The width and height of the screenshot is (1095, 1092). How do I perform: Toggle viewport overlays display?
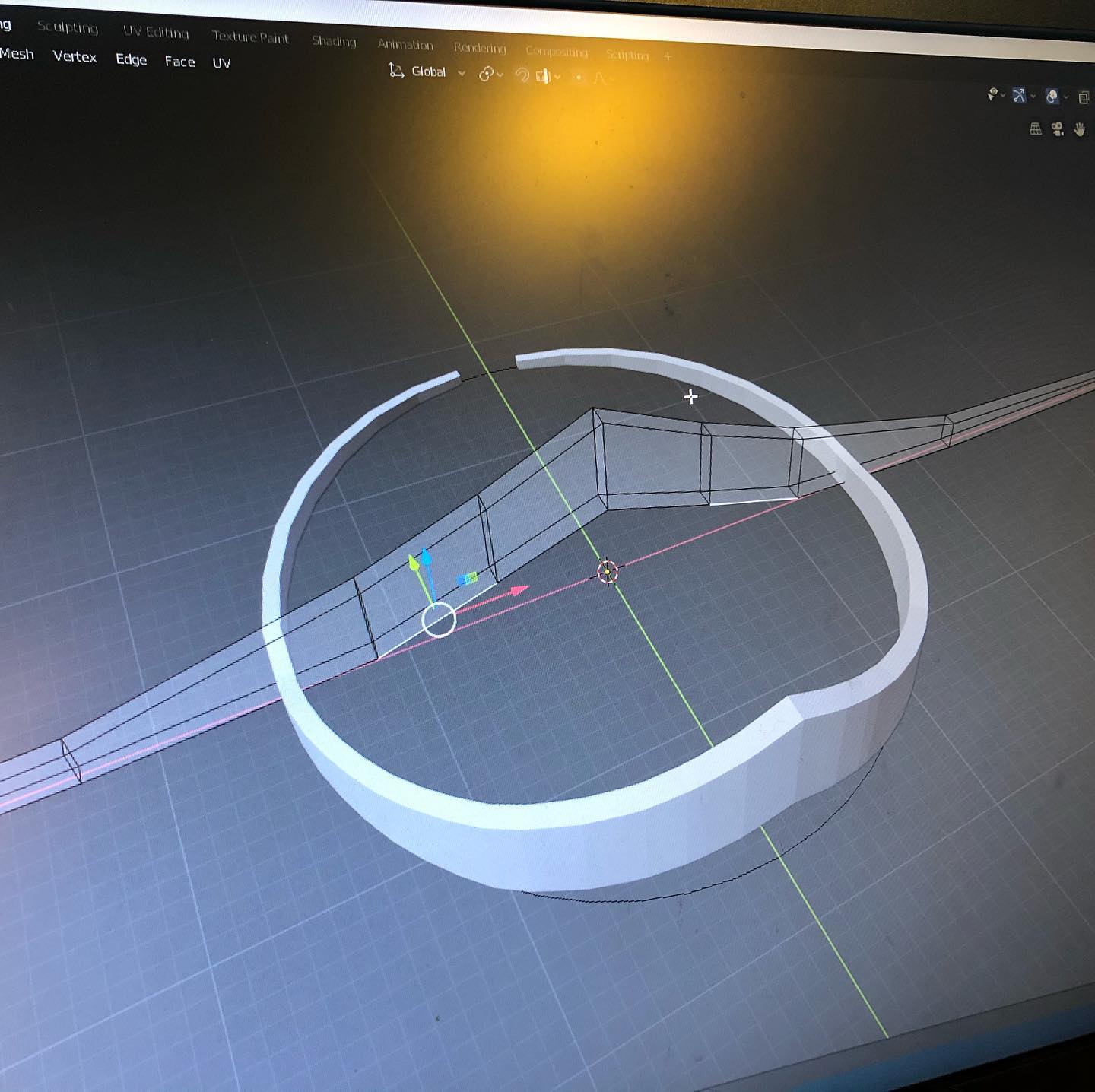(x=1052, y=97)
